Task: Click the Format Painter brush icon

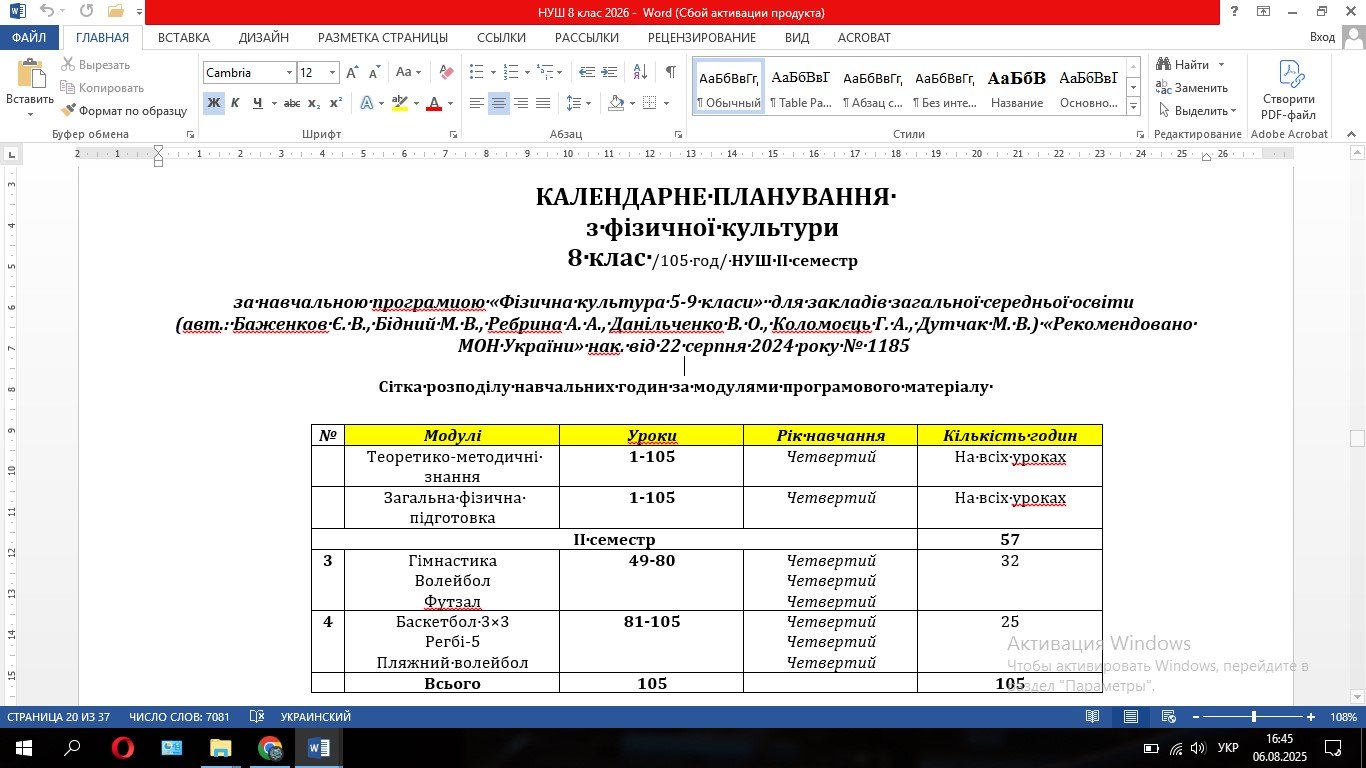Action: pyautogui.click(x=68, y=111)
